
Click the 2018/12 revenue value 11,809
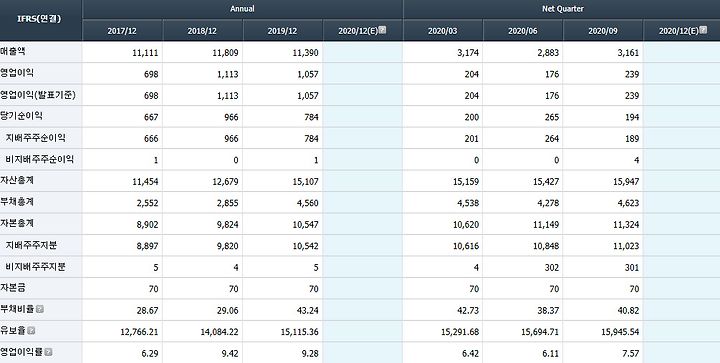pyautogui.click(x=225, y=53)
